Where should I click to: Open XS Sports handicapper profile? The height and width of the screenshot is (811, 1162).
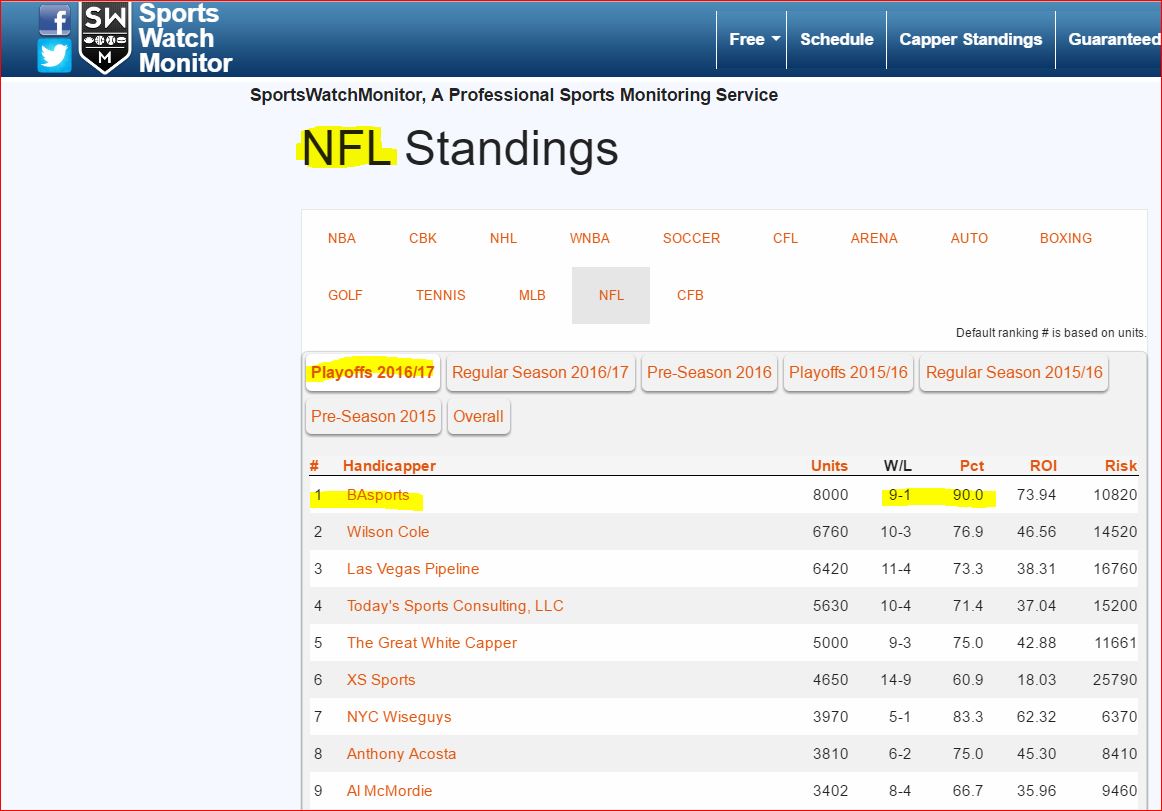381,680
